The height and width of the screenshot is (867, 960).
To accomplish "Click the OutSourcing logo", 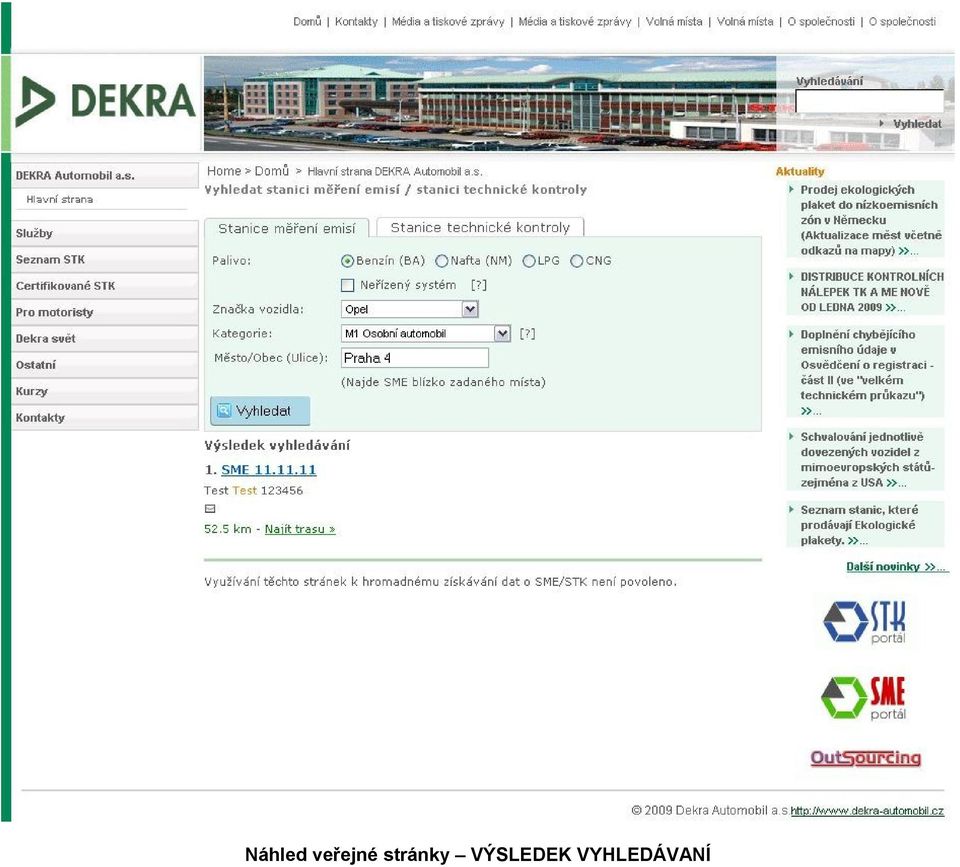I will [866, 758].
